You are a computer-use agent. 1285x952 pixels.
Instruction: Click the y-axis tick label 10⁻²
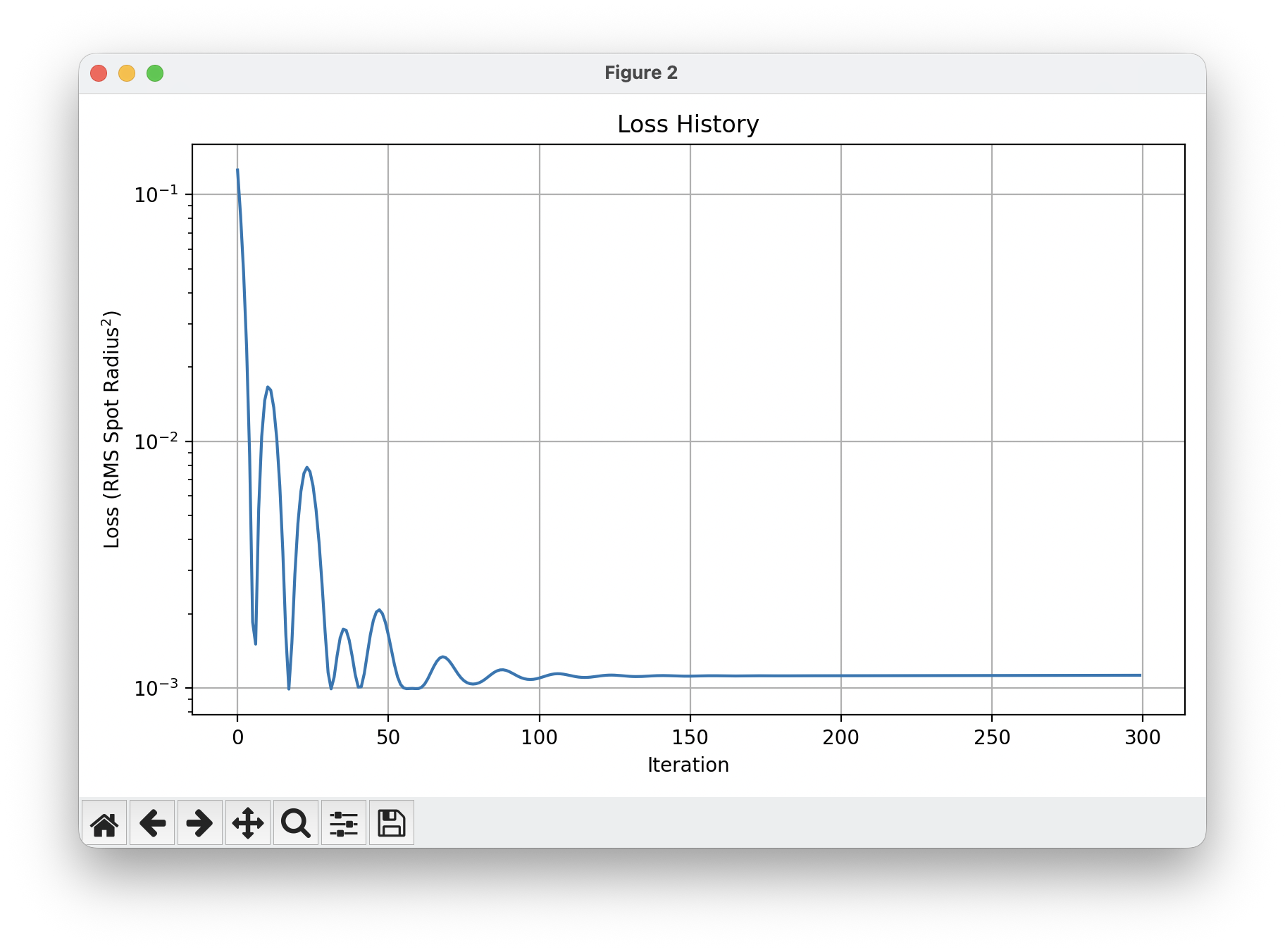coord(156,441)
